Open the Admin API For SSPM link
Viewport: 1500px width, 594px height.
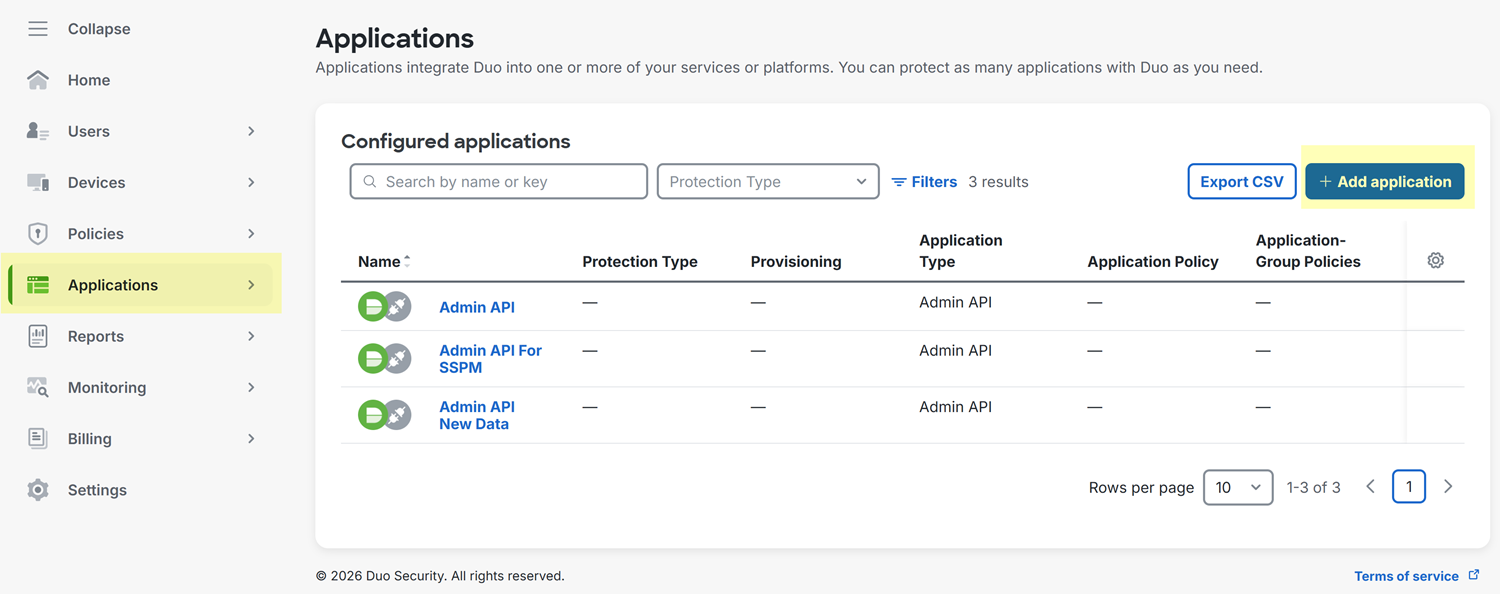pyautogui.click(x=490, y=359)
